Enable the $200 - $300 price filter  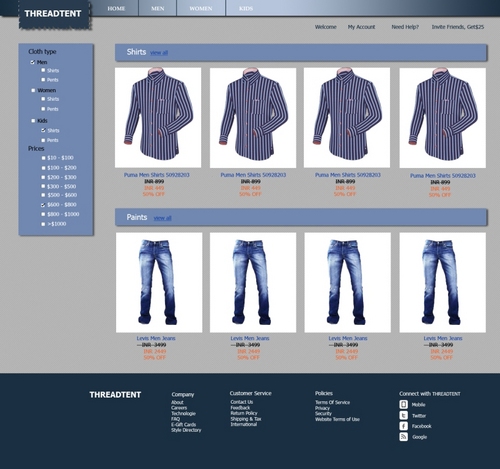(43, 177)
